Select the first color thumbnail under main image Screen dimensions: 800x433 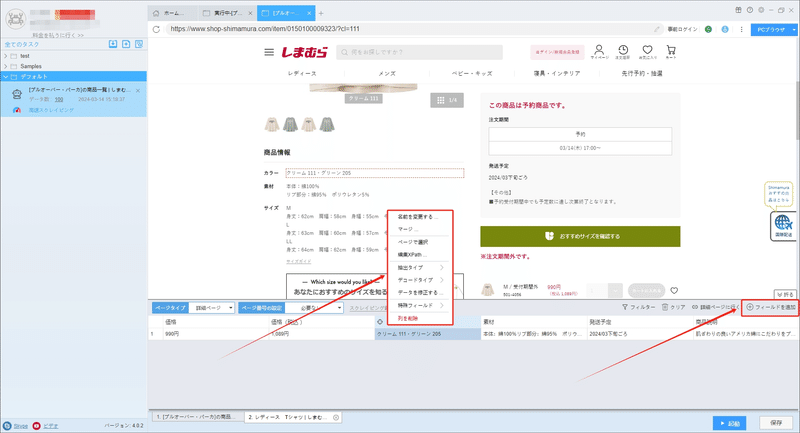271,124
